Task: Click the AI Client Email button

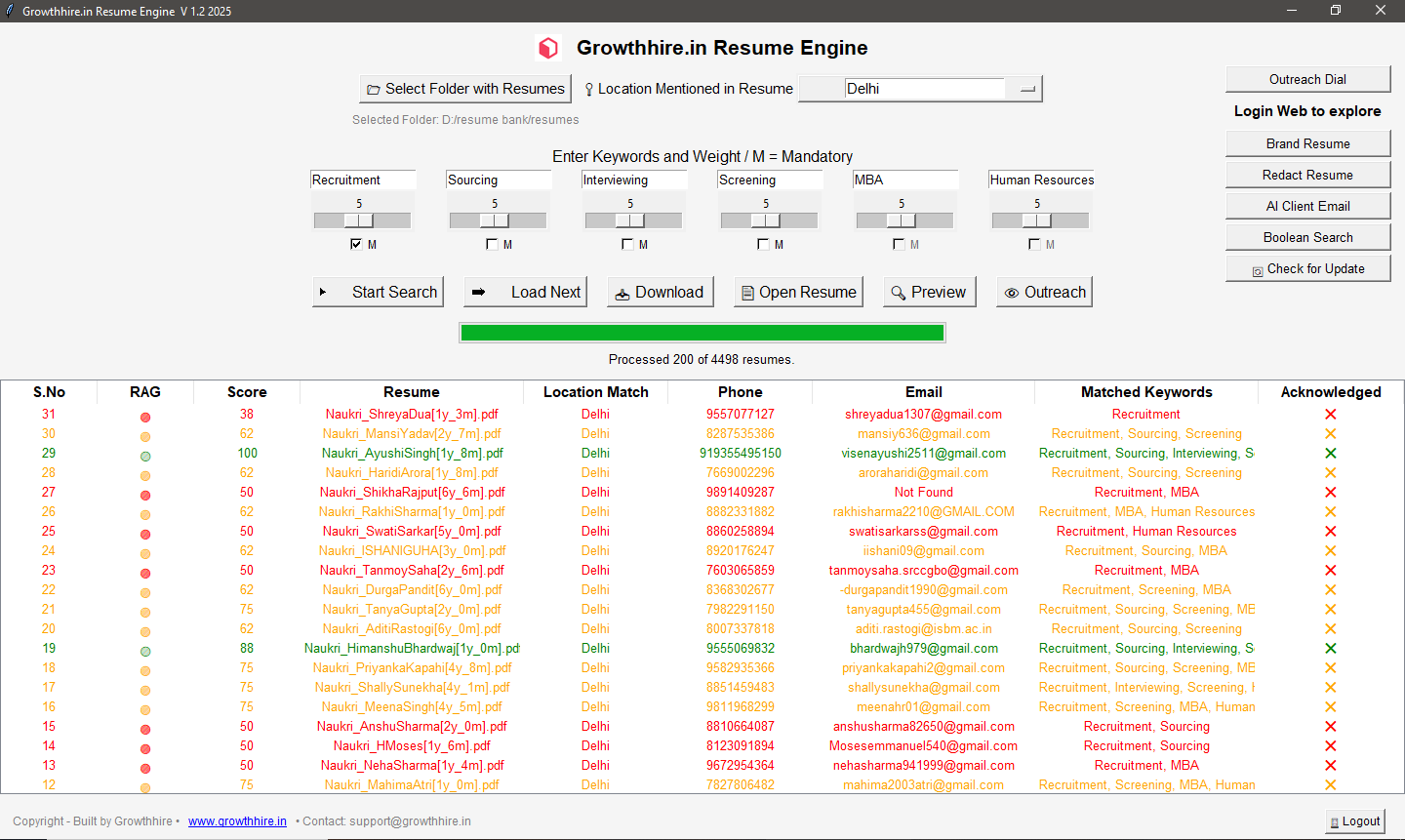Action: [1307, 206]
